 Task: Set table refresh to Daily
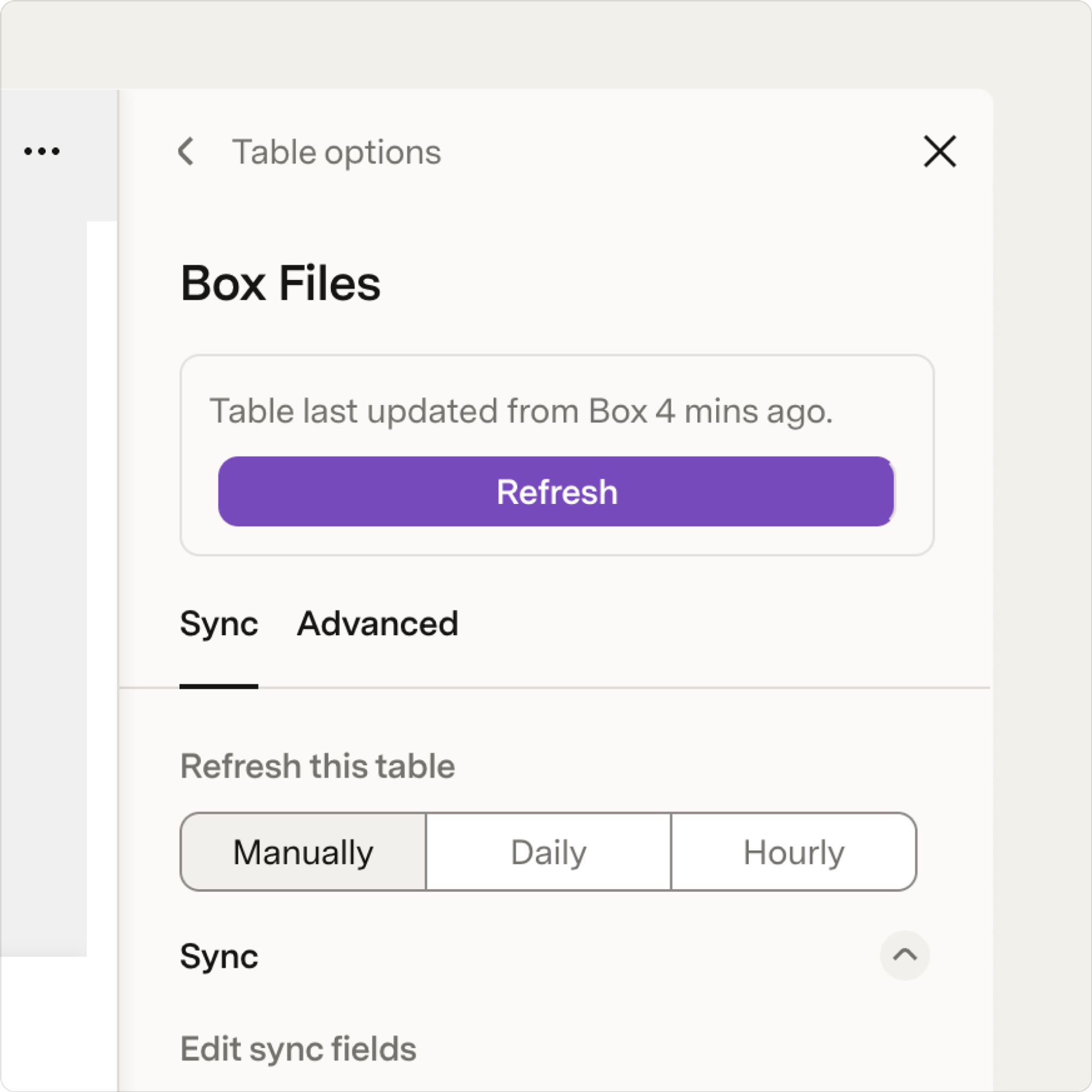[548, 852]
